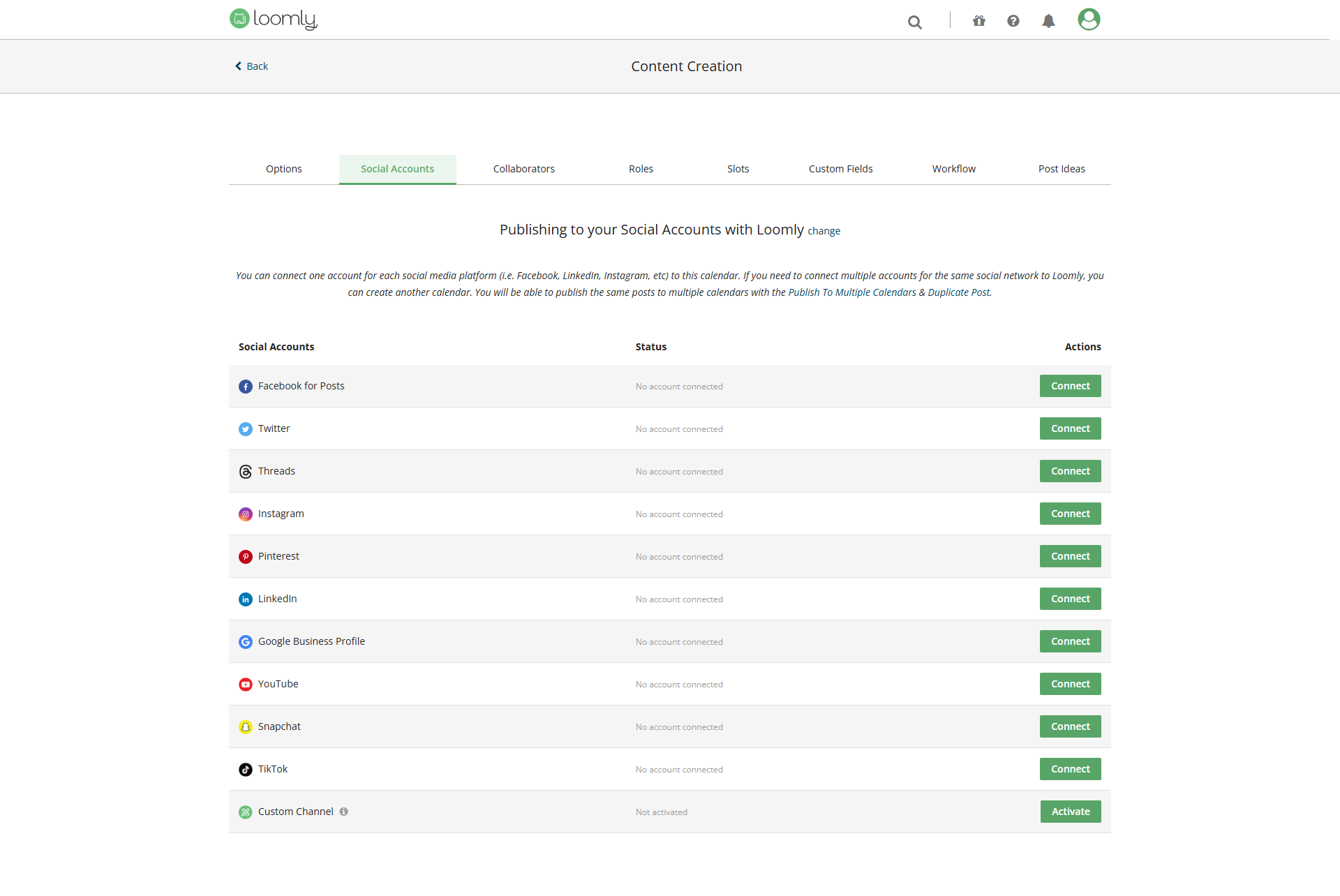Image resolution: width=1340 pixels, height=896 pixels.
Task: Open the search magnifier icon
Action: tap(915, 22)
